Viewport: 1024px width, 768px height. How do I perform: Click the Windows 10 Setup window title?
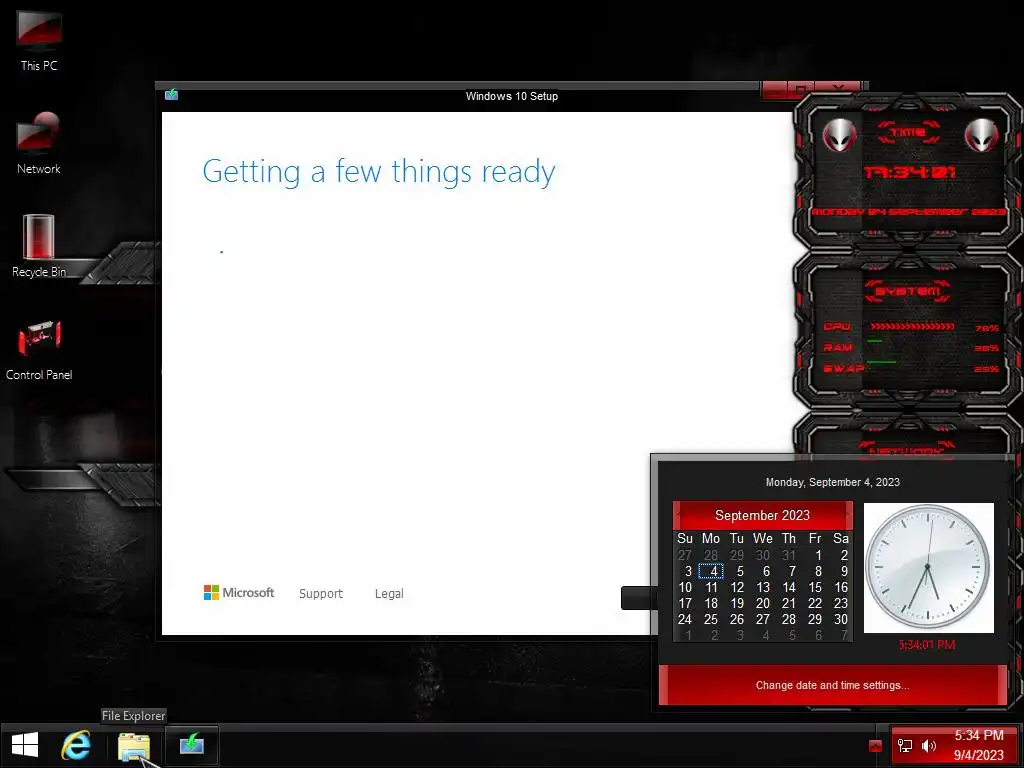coord(511,96)
